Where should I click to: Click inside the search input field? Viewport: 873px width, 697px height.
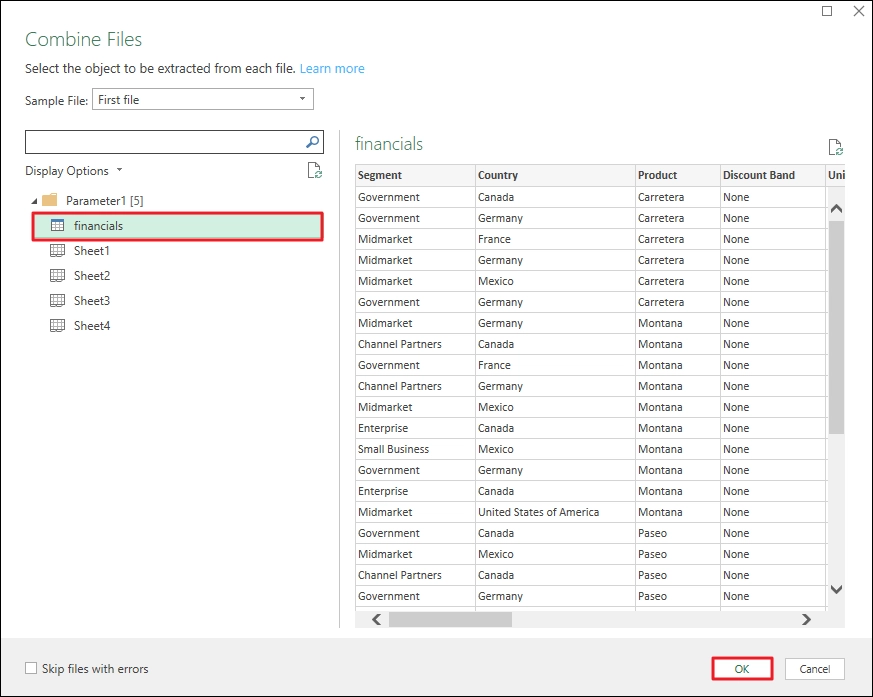(x=170, y=141)
